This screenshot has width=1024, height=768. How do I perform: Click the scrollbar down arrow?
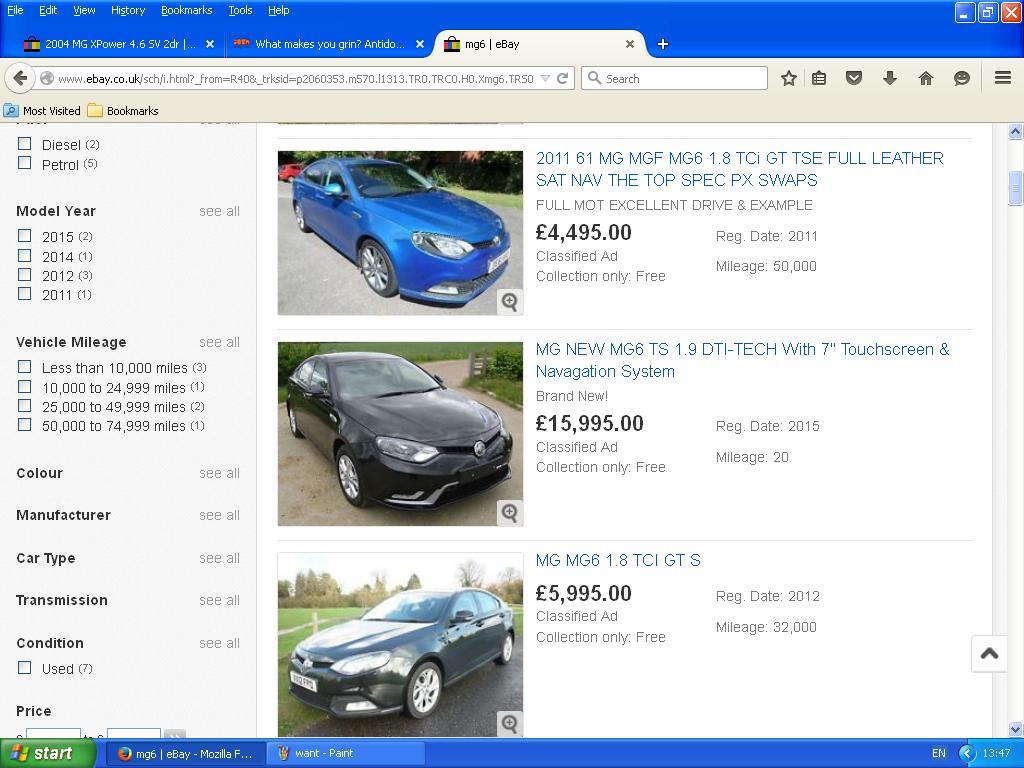coord(1015,729)
